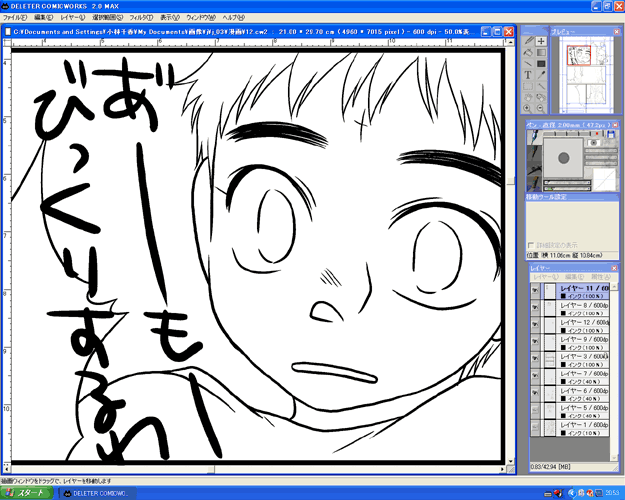Open the ウィンドウ(W) menu
Image resolution: width=625 pixels, height=500 pixels.
pyautogui.click(x=201, y=18)
